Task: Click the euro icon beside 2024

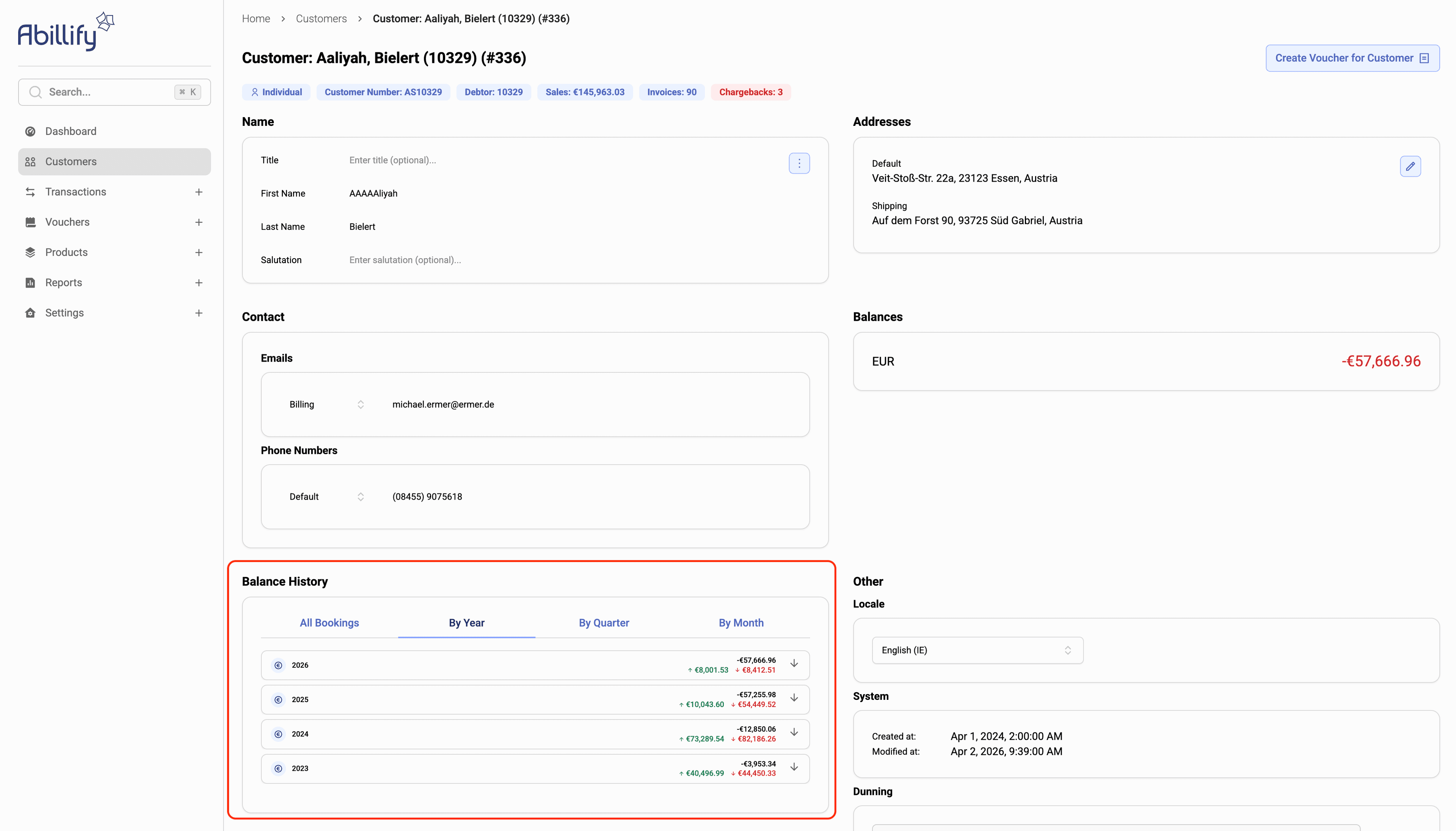Action: click(x=278, y=734)
